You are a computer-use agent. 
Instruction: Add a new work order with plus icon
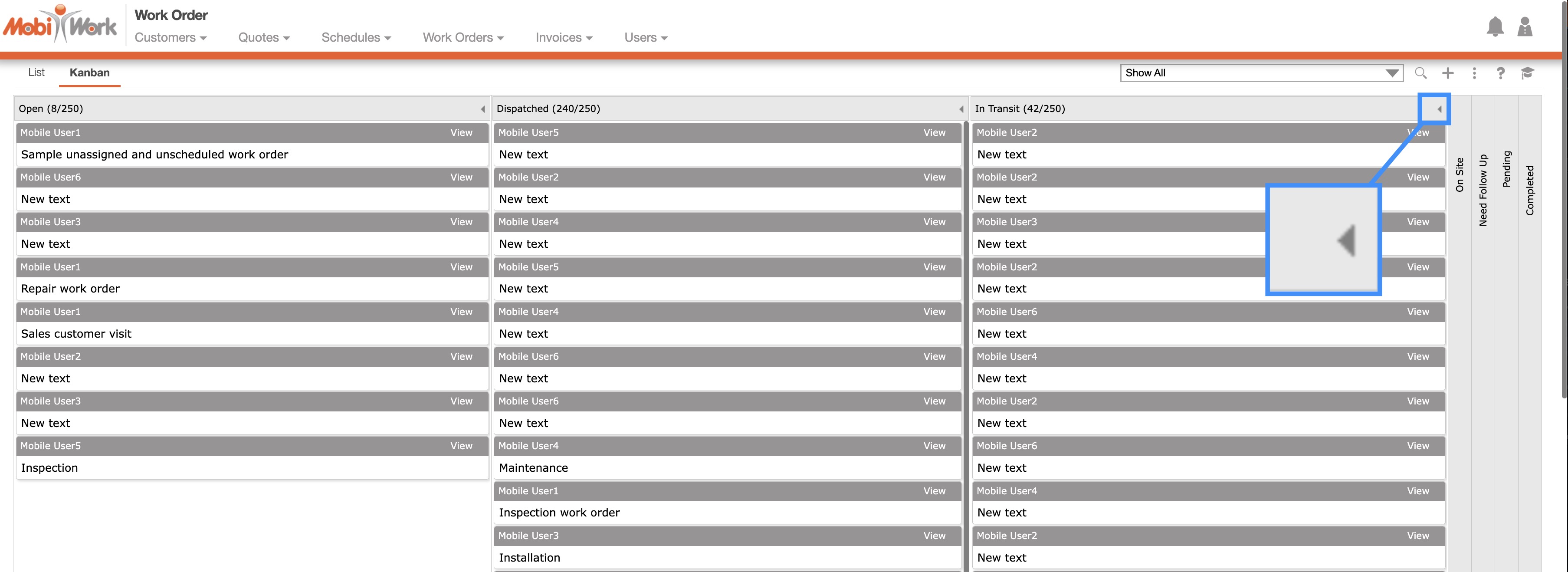[x=1447, y=73]
